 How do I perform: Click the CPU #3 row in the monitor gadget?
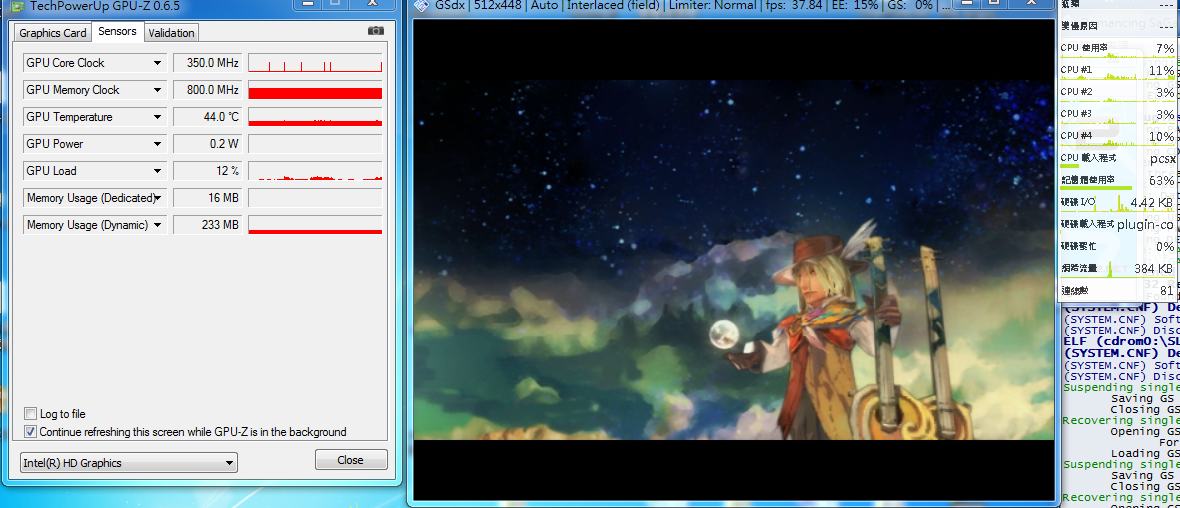pos(1118,114)
